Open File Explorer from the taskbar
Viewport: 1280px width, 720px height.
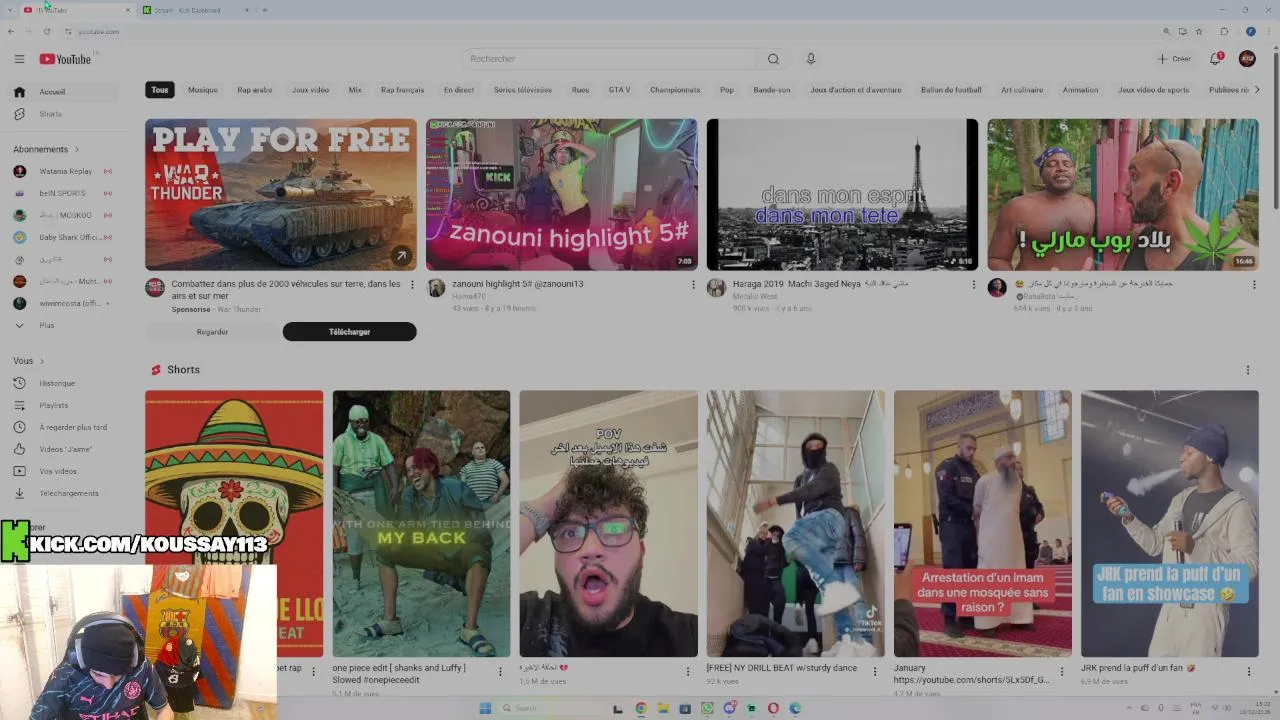coord(663,708)
